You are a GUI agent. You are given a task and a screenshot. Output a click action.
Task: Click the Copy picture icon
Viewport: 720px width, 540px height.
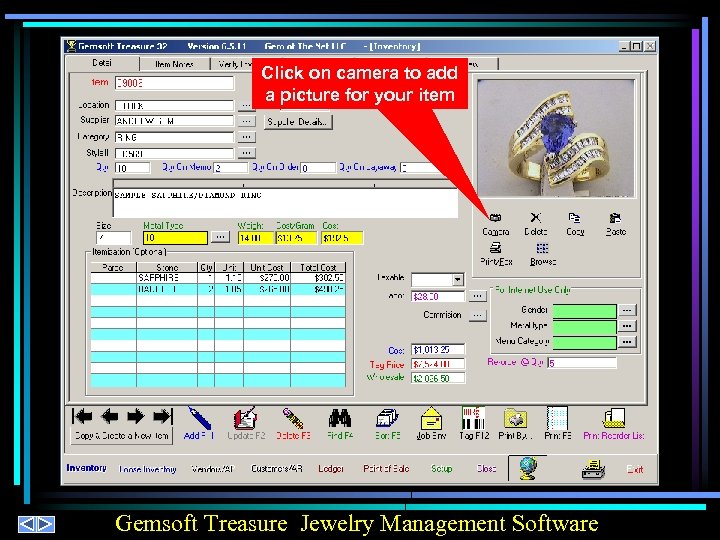pyautogui.click(x=574, y=218)
